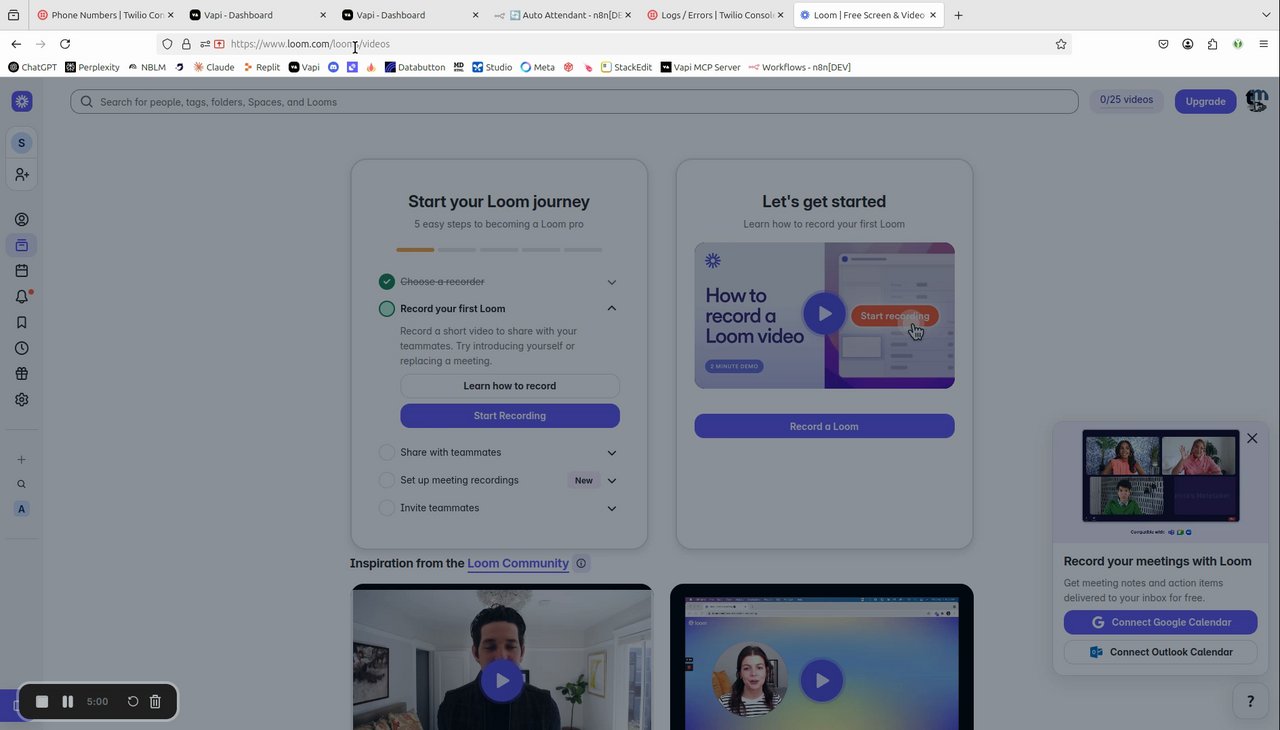
Task: Click the "Start Recording" button
Action: (510, 416)
